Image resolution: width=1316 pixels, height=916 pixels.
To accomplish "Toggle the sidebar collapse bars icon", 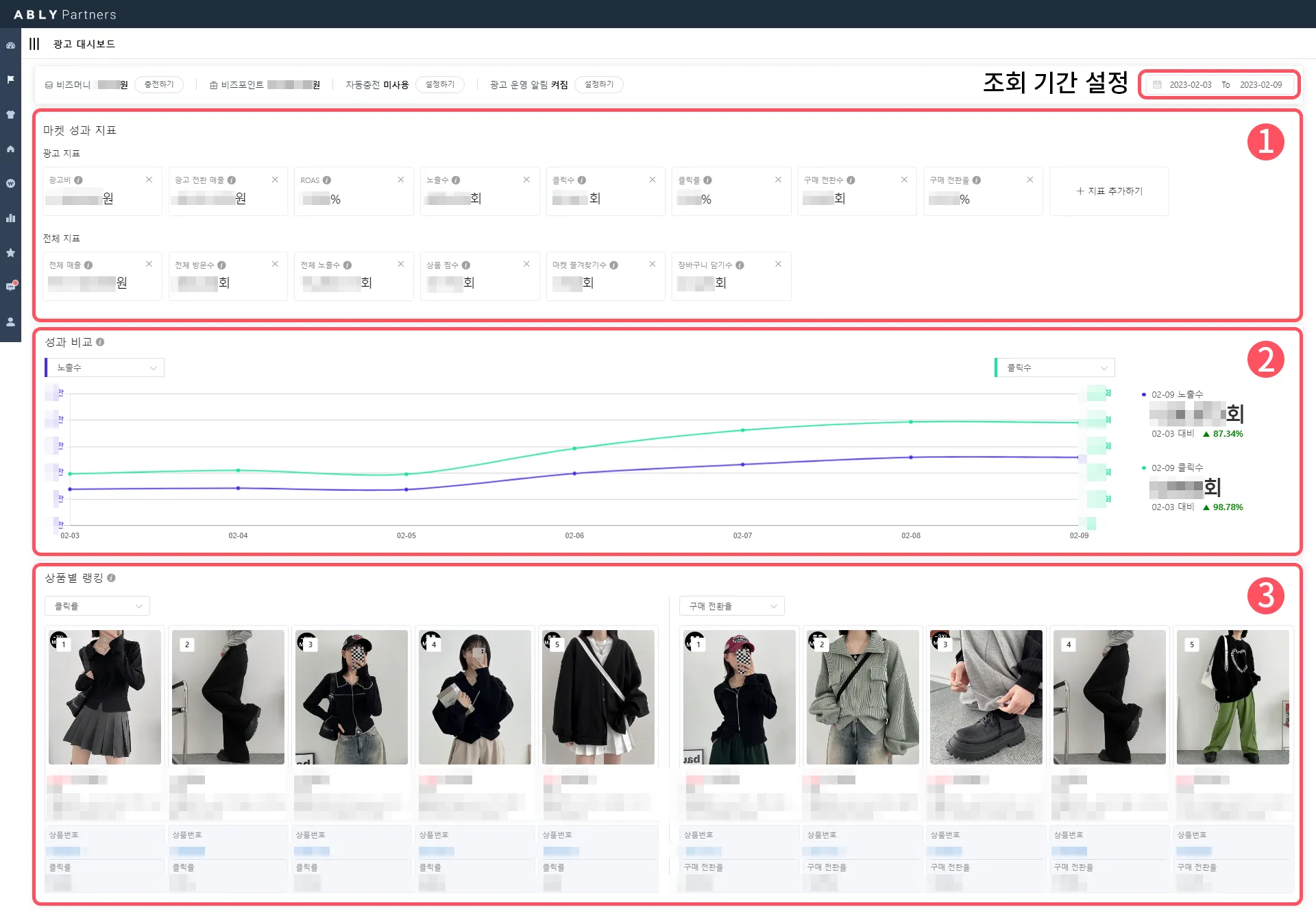I will [34, 44].
